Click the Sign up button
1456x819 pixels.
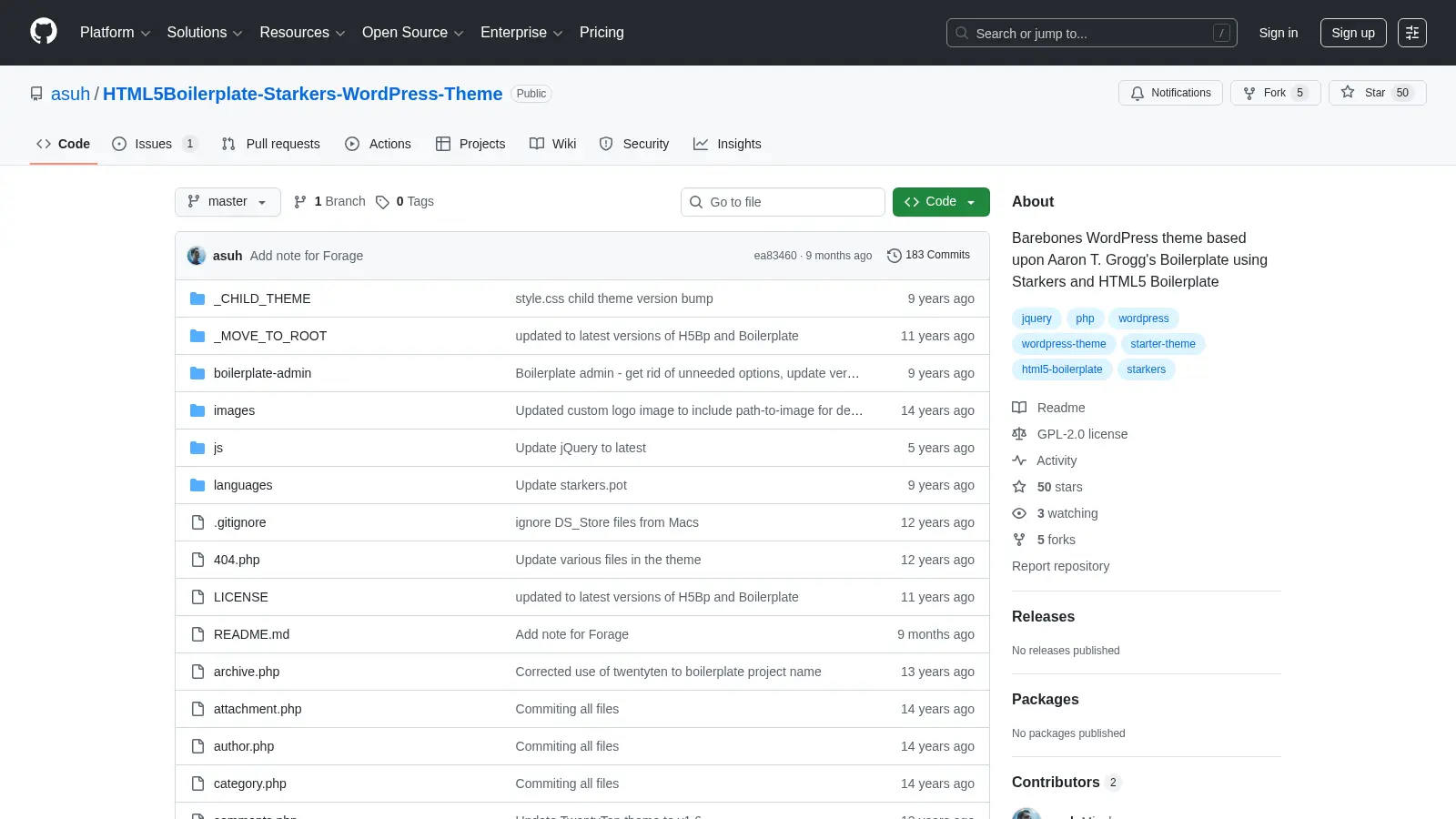[1353, 33]
